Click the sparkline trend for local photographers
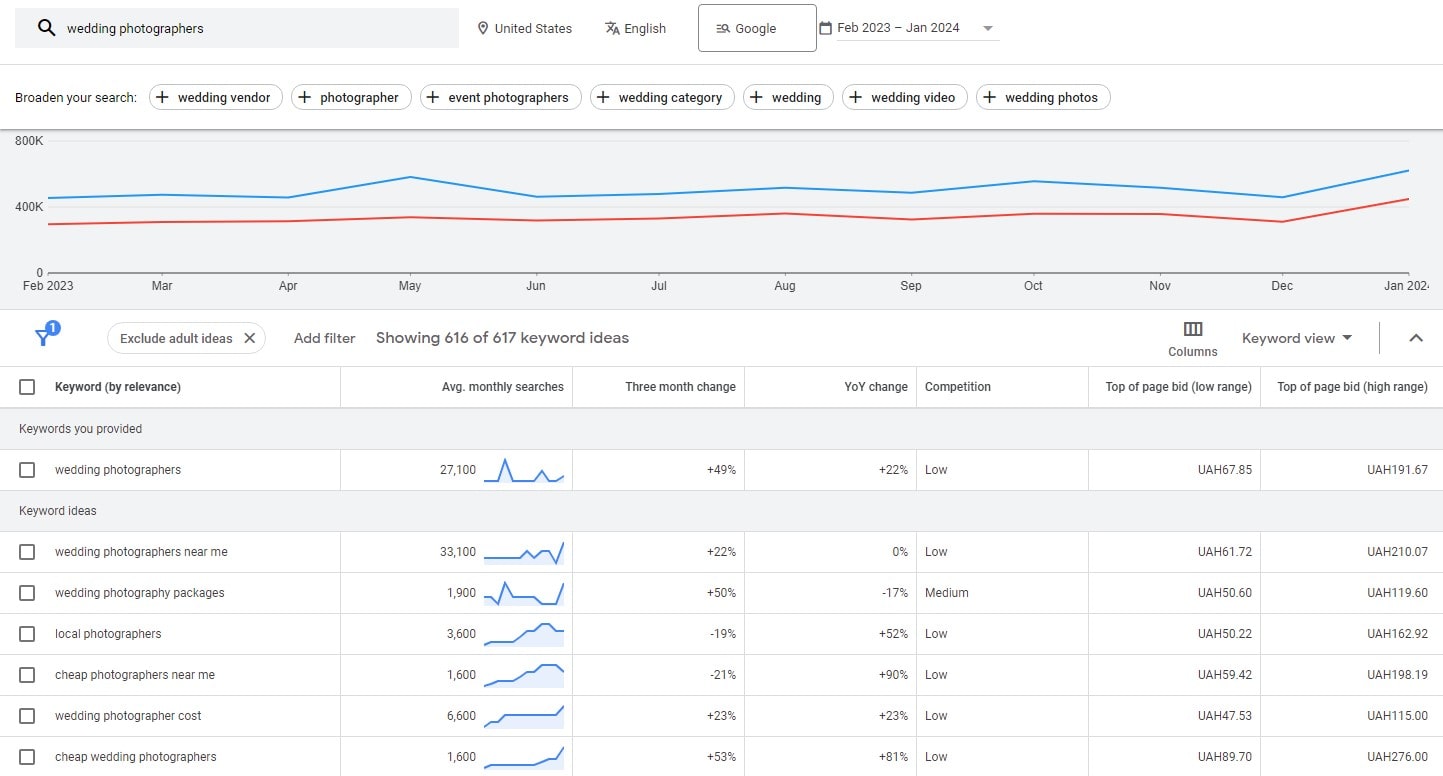The height and width of the screenshot is (776, 1443). [x=524, y=634]
